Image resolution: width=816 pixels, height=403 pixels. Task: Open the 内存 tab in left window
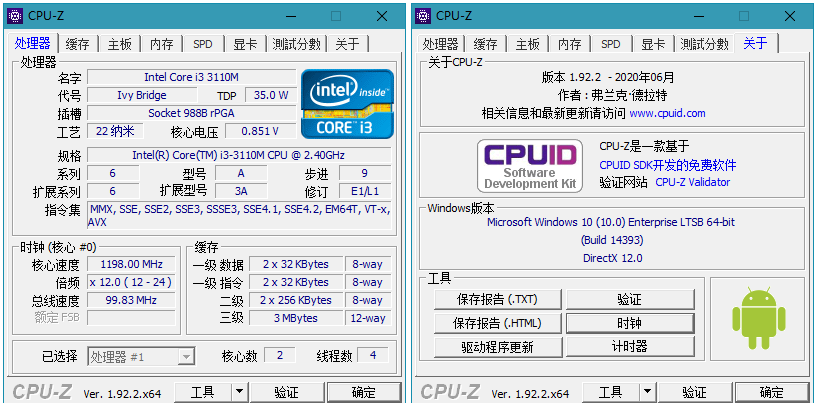pos(161,44)
